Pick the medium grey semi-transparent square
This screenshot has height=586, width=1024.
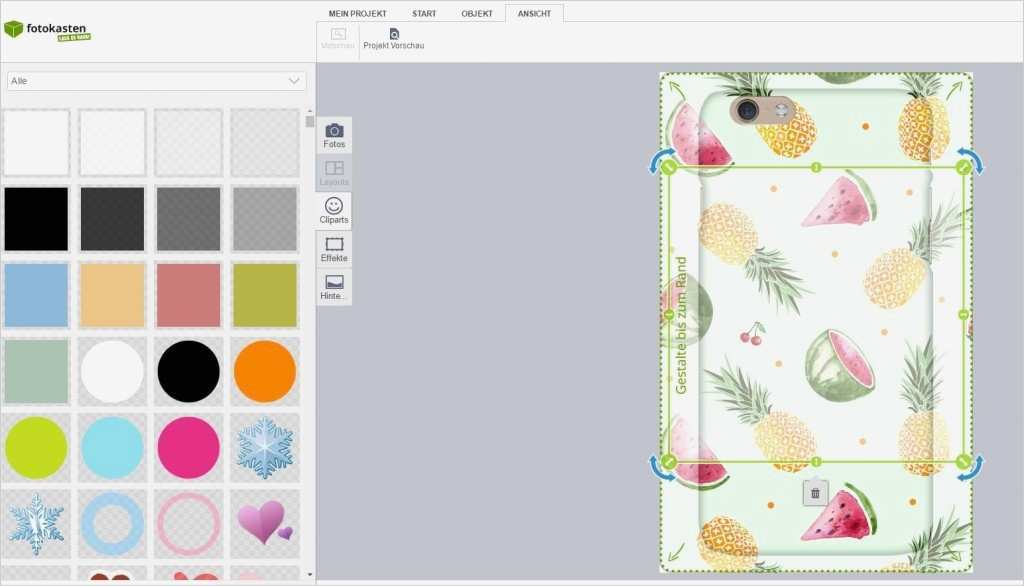pos(188,219)
